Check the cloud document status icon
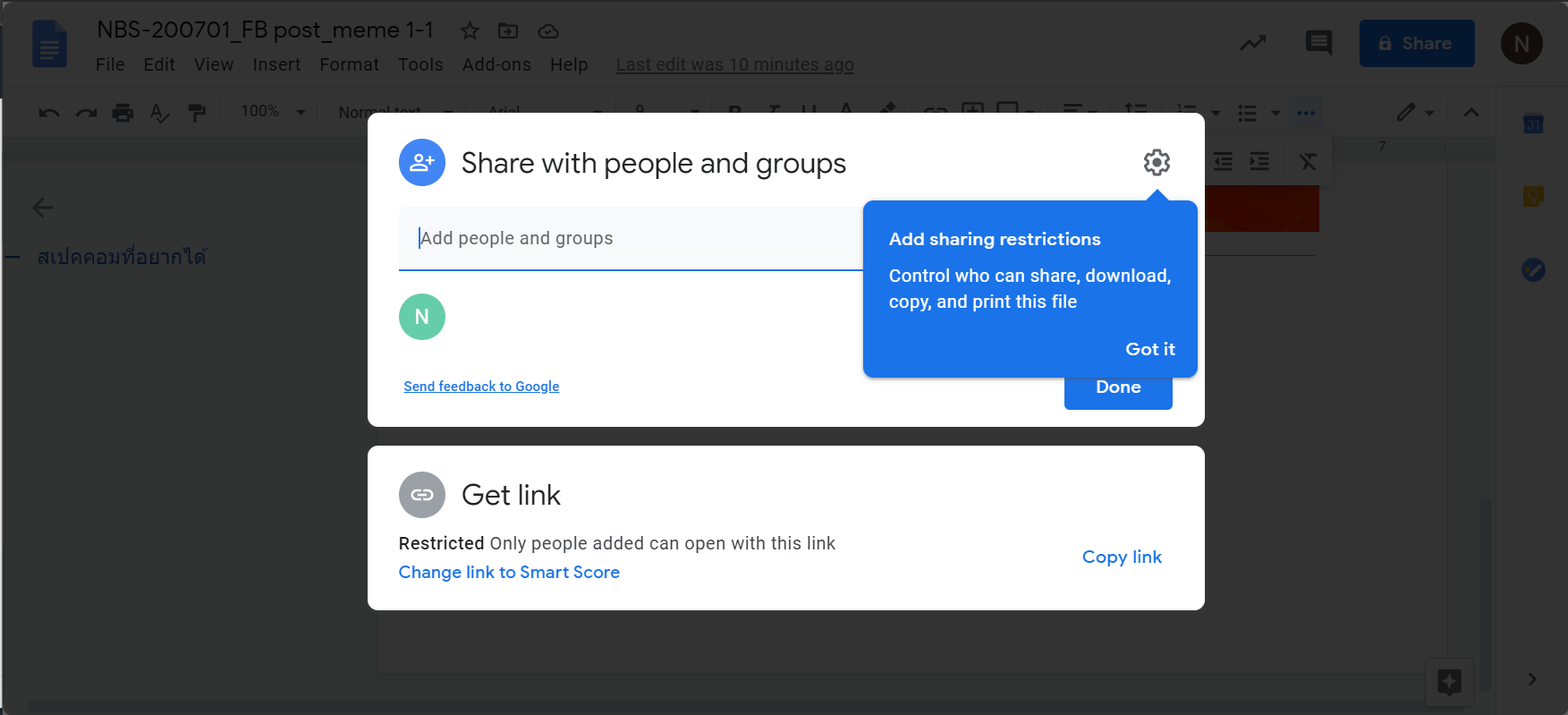This screenshot has height=715, width=1568. point(548,31)
